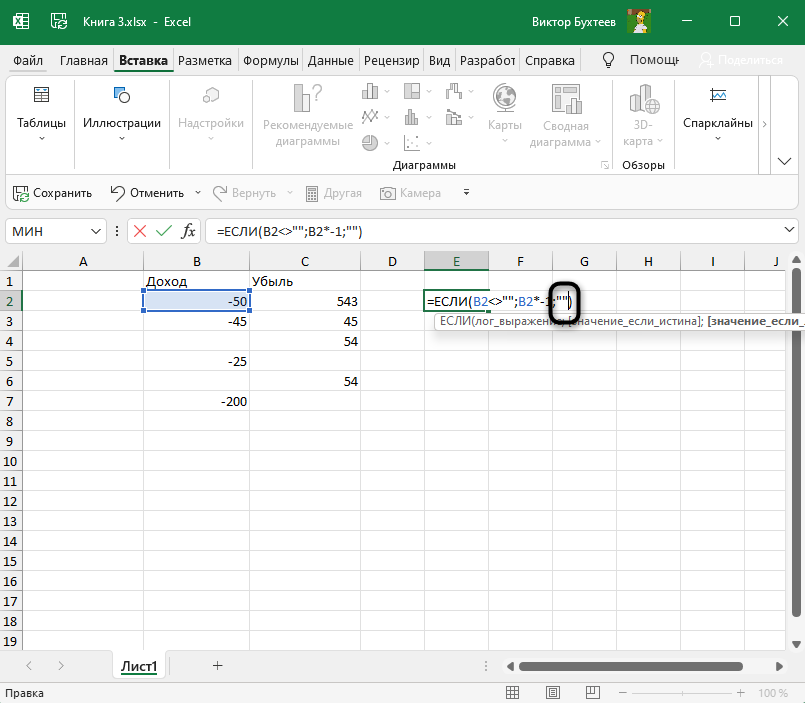Expand the Name Box dropdown showing МИН
Viewport: 805px width, 703px height.
(x=96, y=231)
